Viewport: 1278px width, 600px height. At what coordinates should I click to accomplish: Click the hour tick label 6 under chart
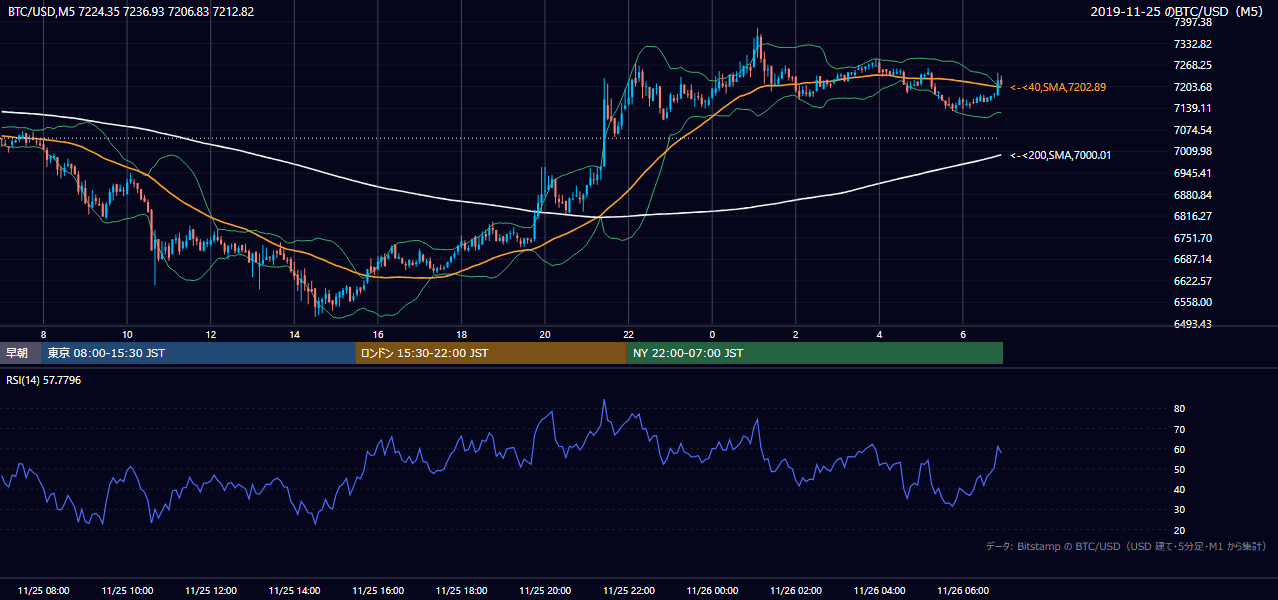coord(963,334)
